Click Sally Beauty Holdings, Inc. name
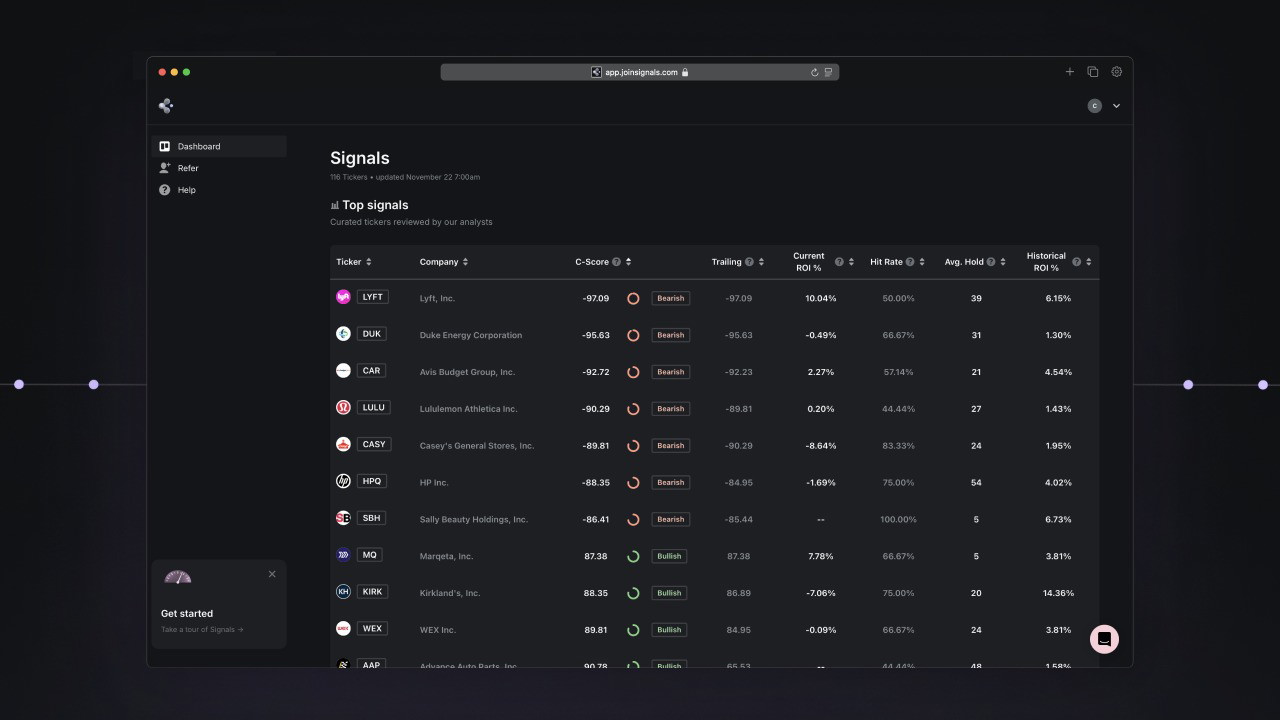 (x=474, y=519)
